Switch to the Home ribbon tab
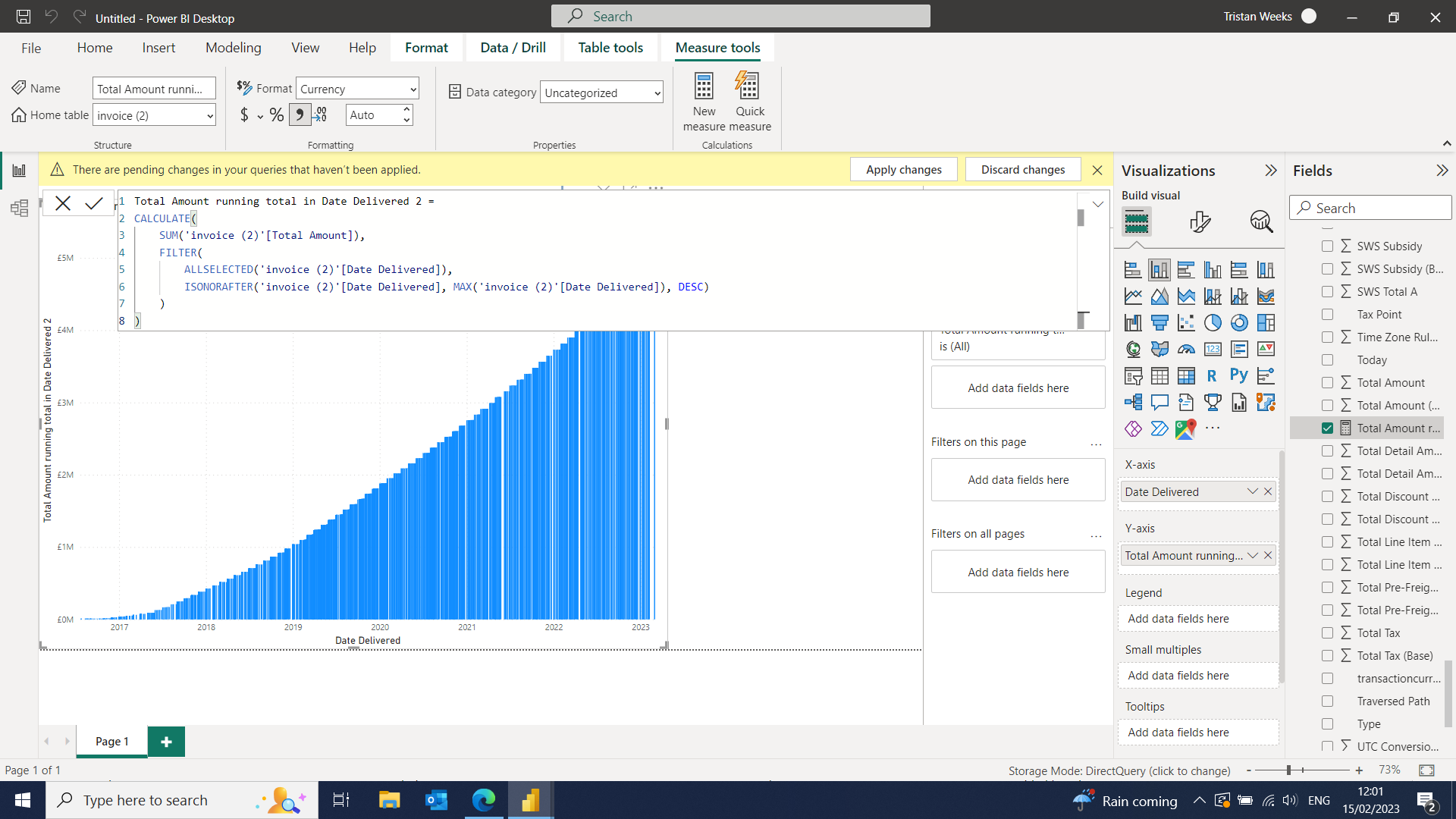 coord(95,48)
